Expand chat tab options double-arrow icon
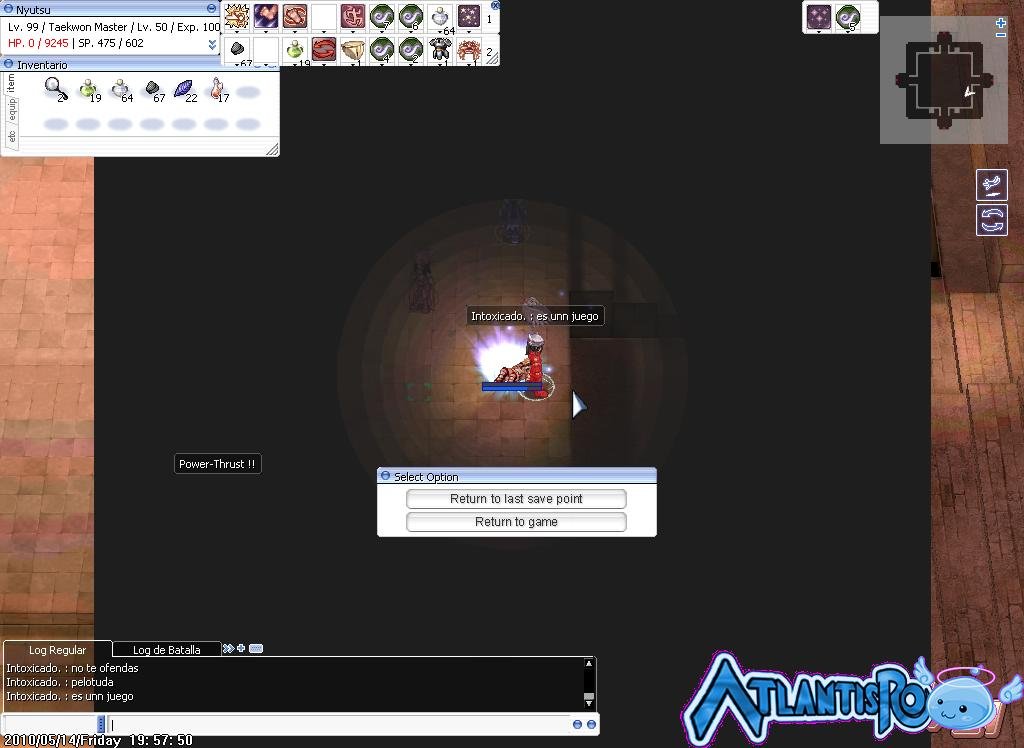1024x748 pixels. (228, 648)
